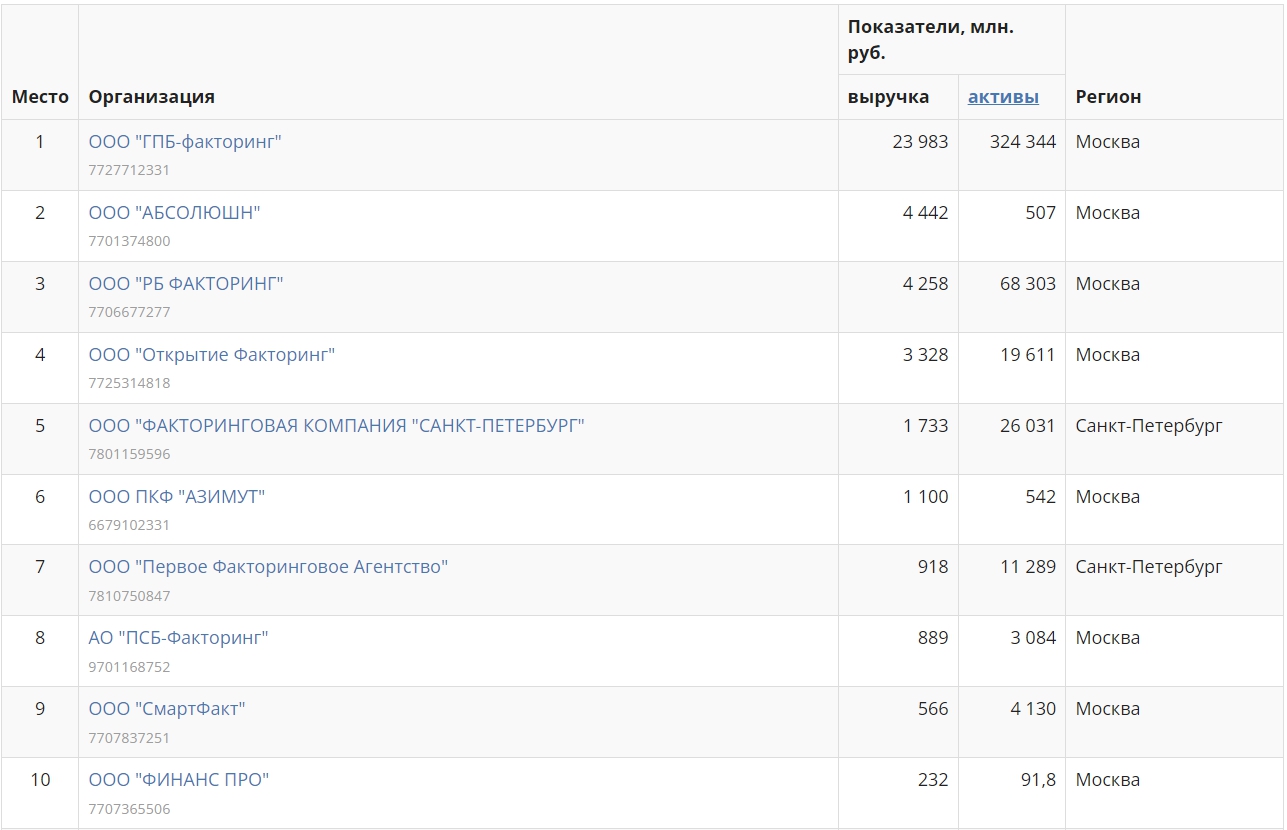Select assets value 507
This screenshot has width=1287, height=830.
point(1041,213)
